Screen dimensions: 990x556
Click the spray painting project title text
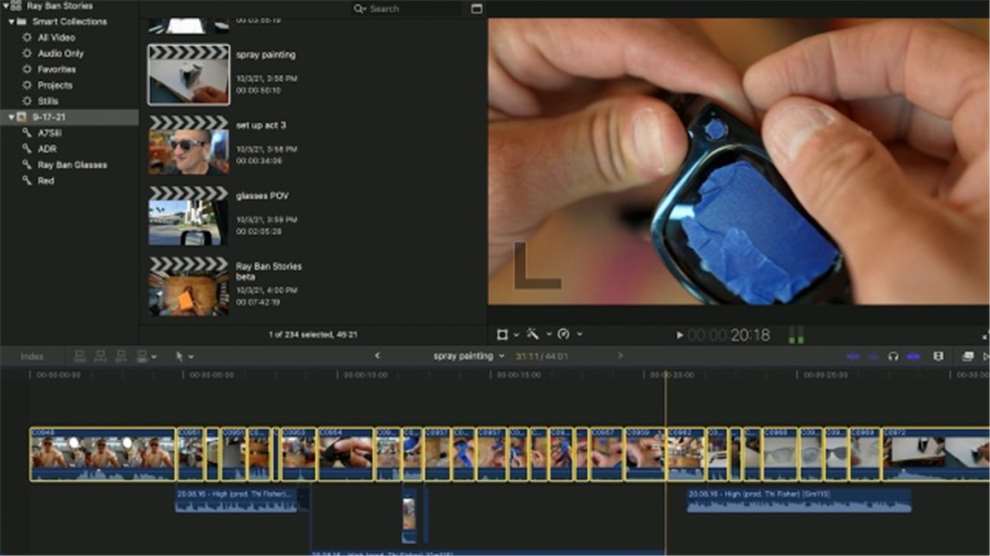pos(266,55)
